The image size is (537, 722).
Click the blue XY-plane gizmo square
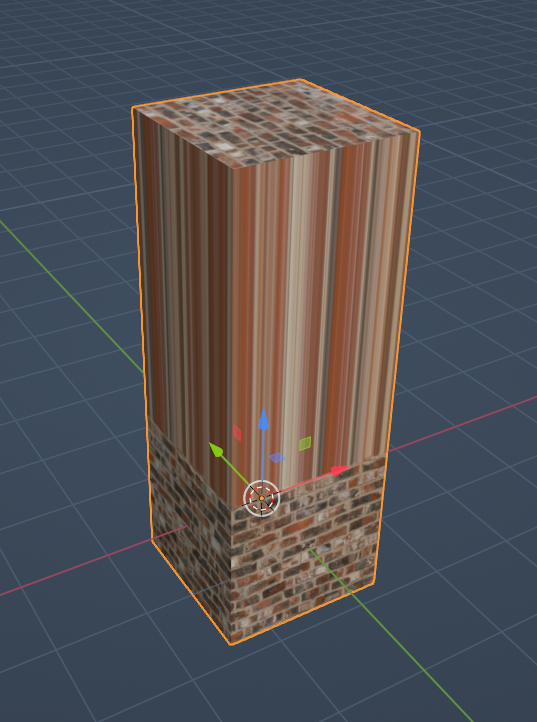pyautogui.click(x=277, y=458)
